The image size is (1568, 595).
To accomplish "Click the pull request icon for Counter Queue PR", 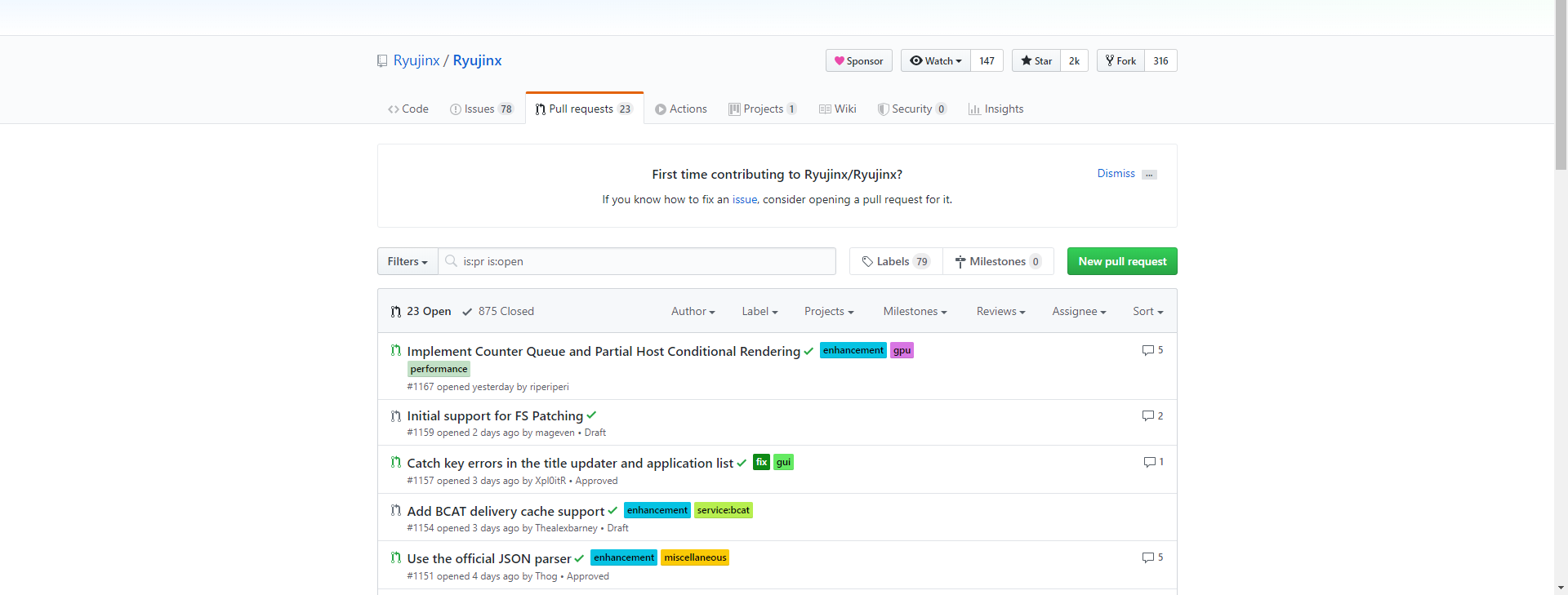I will coord(396,350).
